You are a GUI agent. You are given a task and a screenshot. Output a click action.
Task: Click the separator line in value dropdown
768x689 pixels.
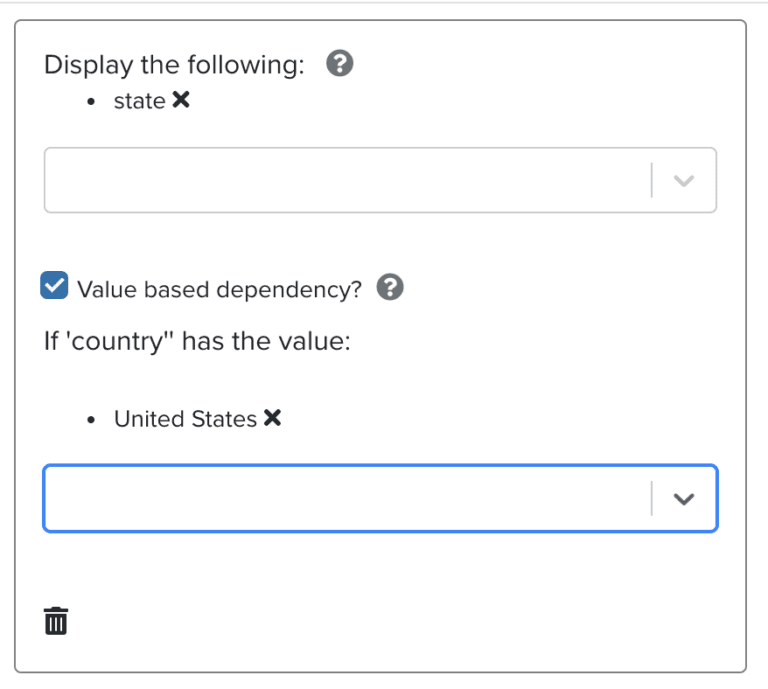pyautogui.click(x=651, y=498)
